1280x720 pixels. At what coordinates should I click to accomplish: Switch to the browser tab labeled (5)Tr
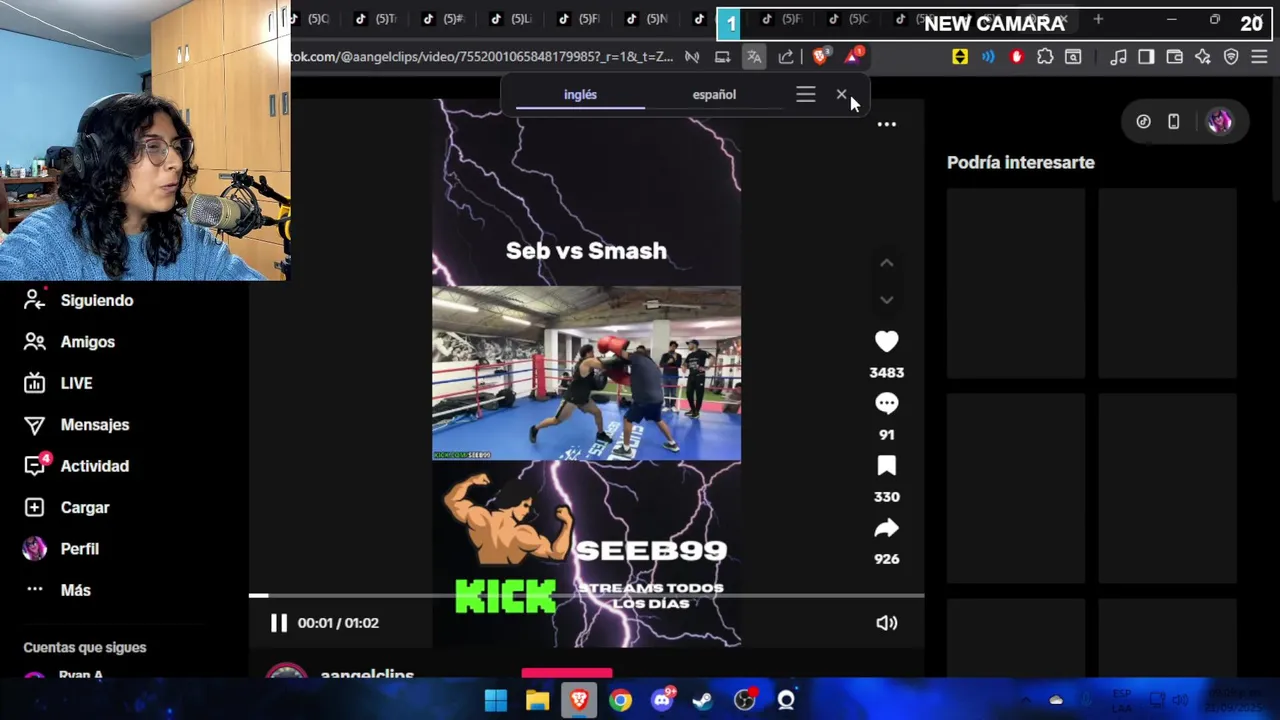376,19
